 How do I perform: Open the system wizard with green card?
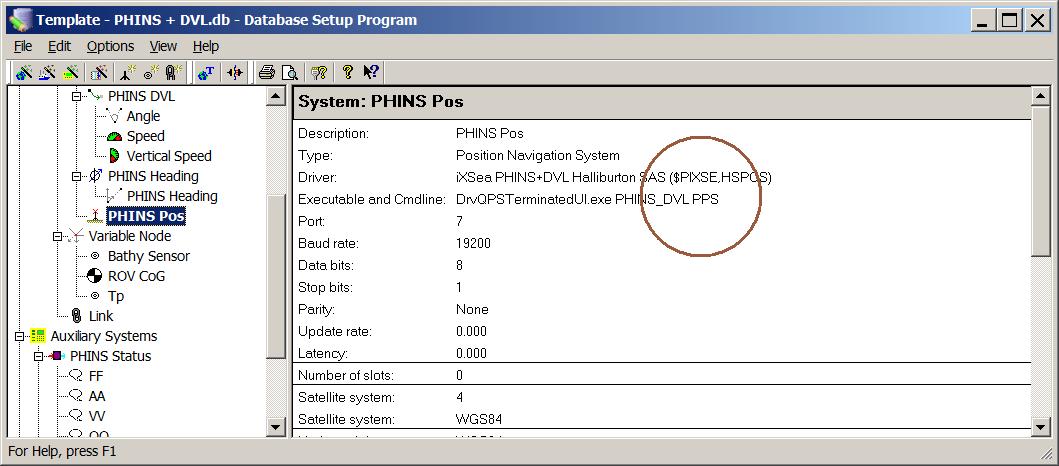tap(70, 72)
